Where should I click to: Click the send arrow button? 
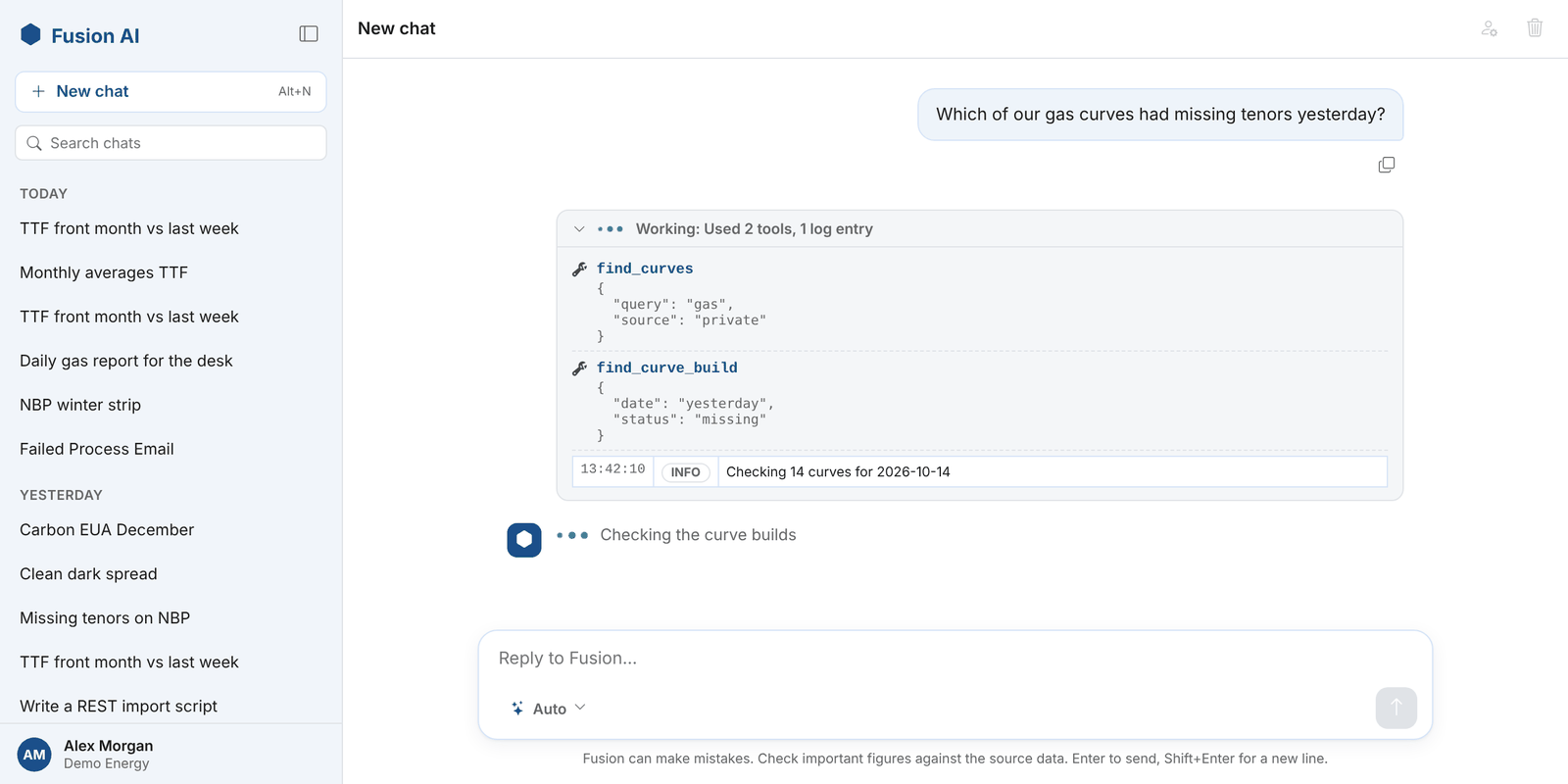(1396, 708)
